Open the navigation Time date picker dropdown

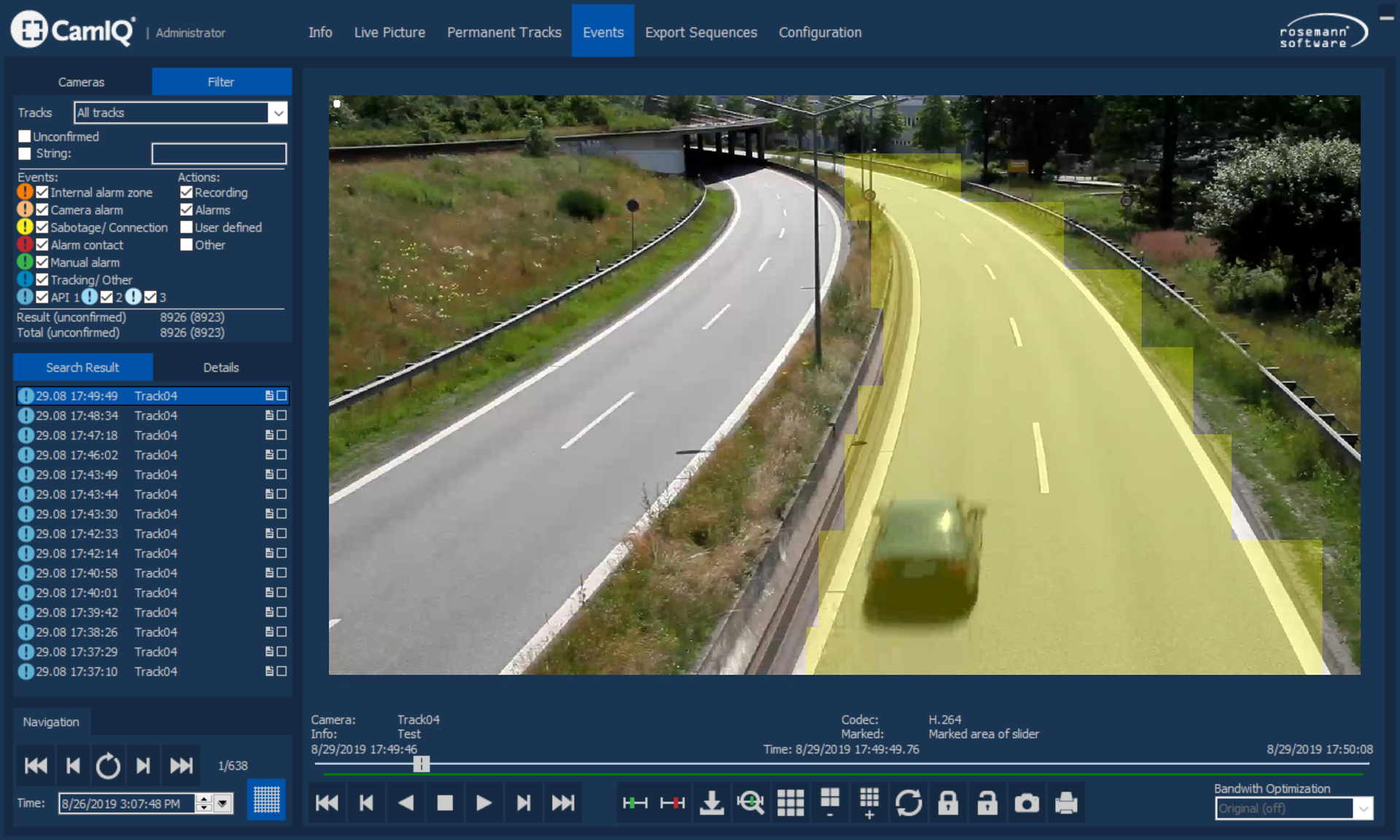(x=223, y=804)
